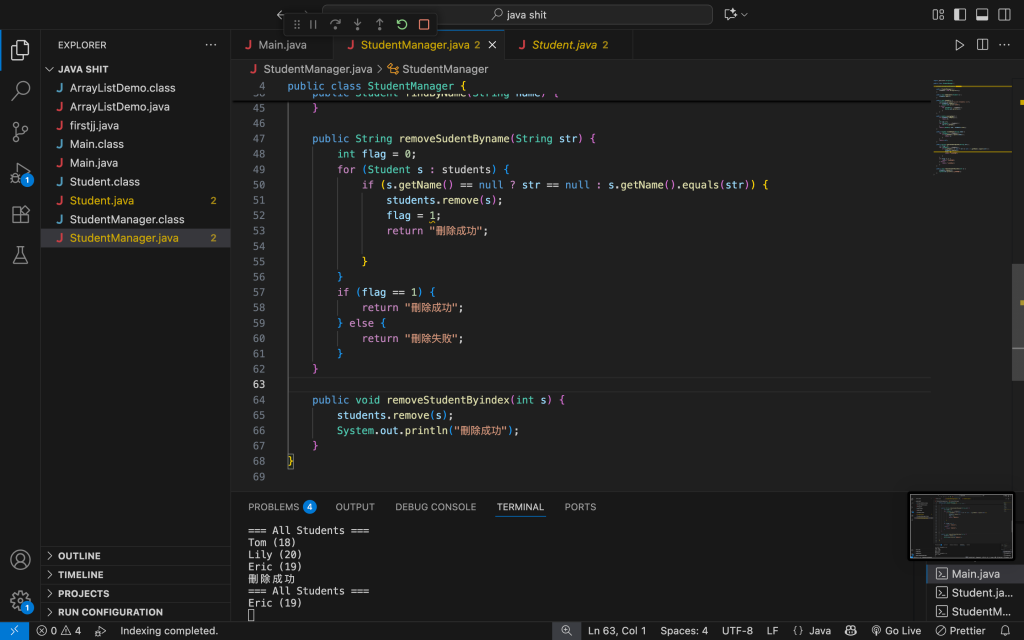Viewport: 1024px width, 640px height.
Task: Switch to the Main.java editor tab
Action: point(282,45)
